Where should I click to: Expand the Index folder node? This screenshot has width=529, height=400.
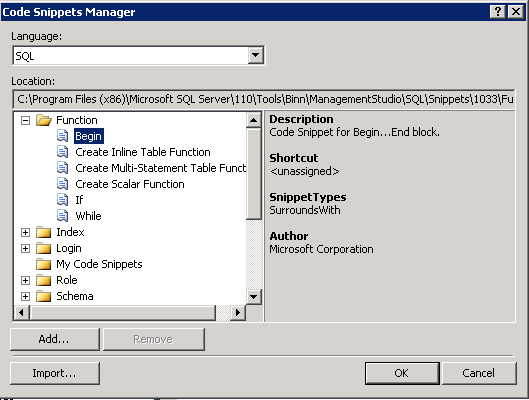coord(25,232)
